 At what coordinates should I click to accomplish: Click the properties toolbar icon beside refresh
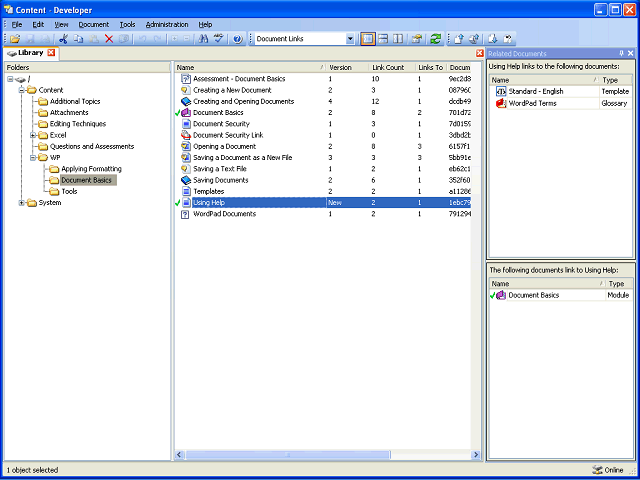[416, 39]
